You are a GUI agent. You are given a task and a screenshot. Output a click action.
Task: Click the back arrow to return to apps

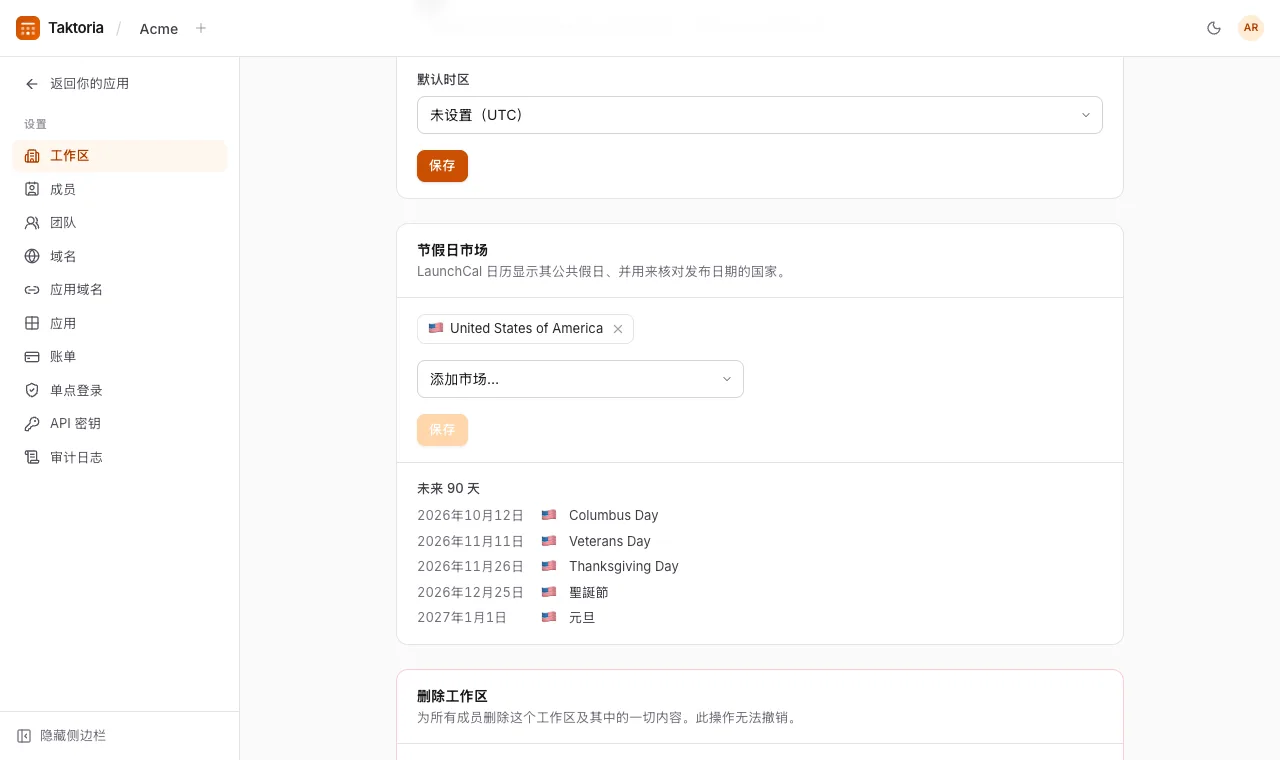pyautogui.click(x=32, y=84)
